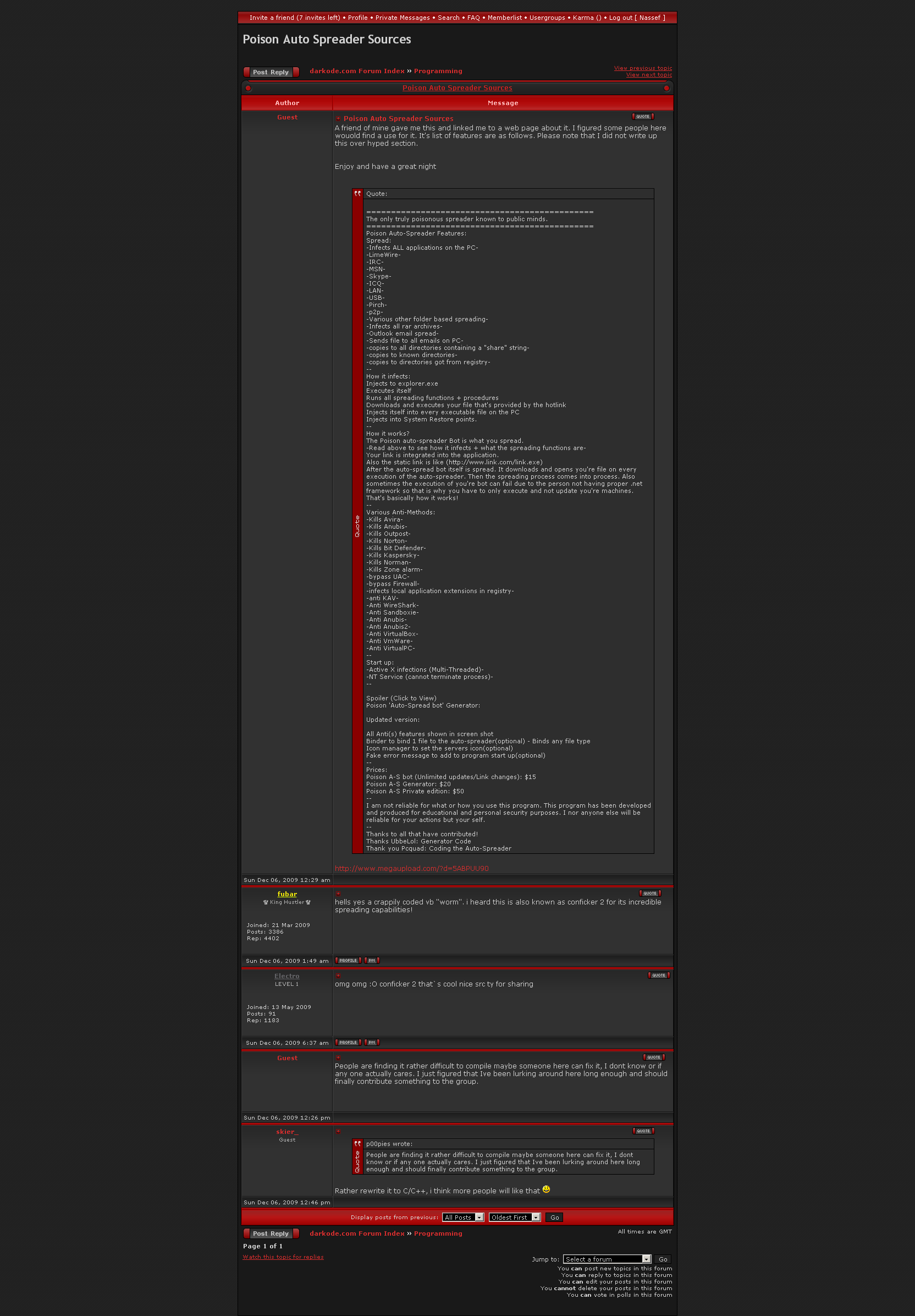Open View previous topic link
Image resolution: width=915 pixels, height=1316 pixels.
tap(643, 68)
